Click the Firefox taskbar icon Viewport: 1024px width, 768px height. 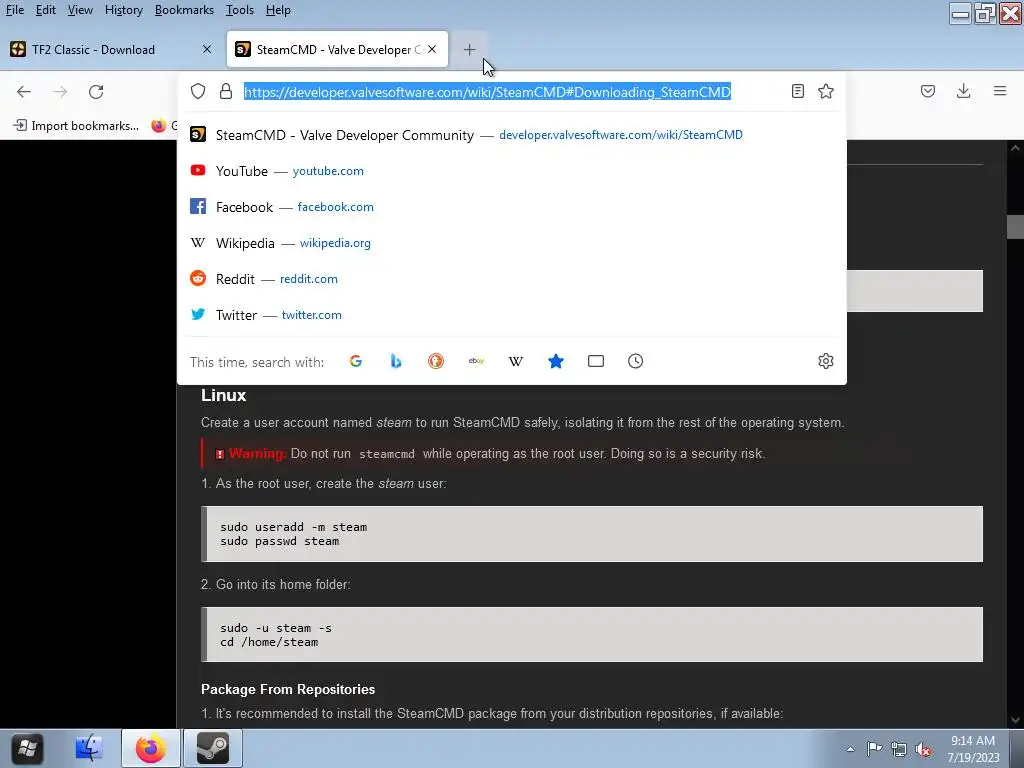pos(151,748)
